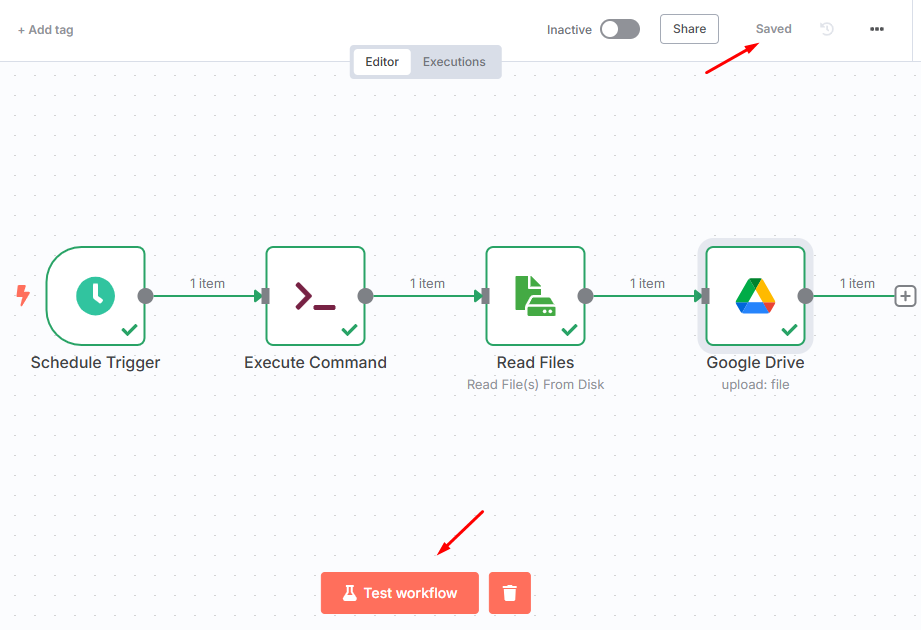Screen dimensions: 921x630
Task: Click the Execute Command green success checkmark
Action: pos(349,330)
